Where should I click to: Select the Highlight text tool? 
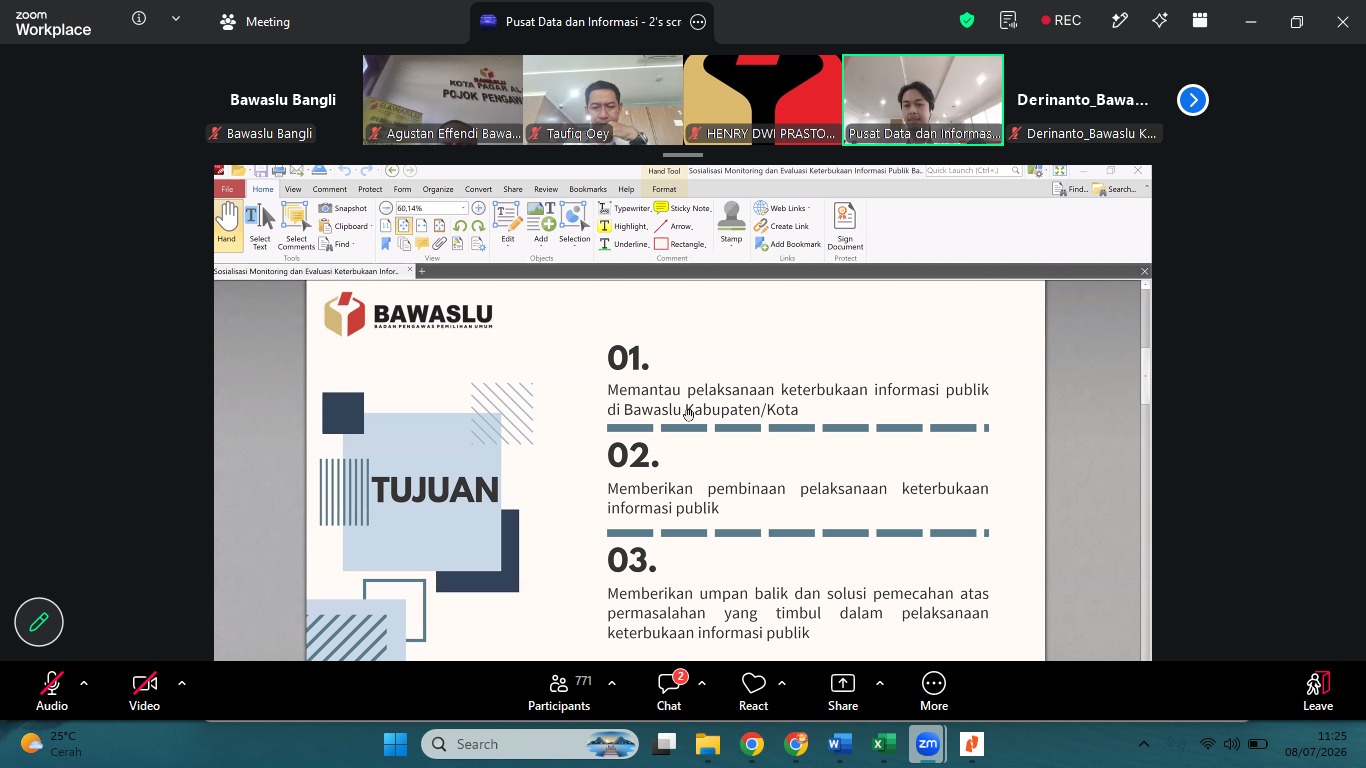(624, 226)
